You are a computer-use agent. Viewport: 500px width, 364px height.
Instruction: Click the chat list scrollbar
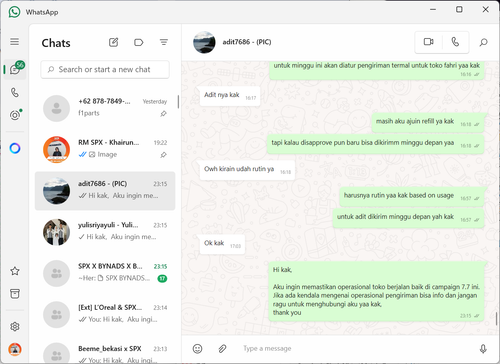[x=178, y=102]
